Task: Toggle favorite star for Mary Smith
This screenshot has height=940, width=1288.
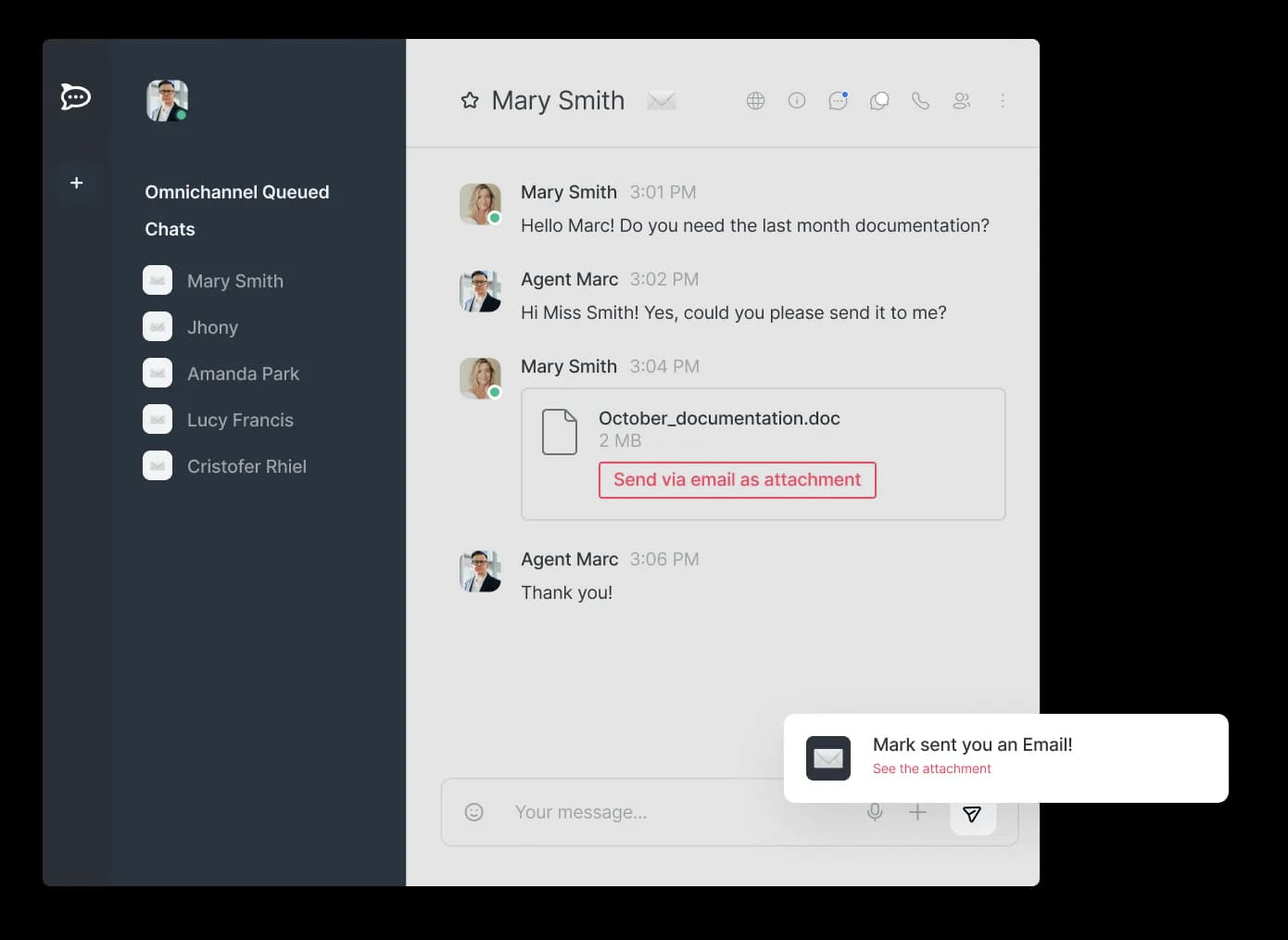Action: [x=470, y=100]
